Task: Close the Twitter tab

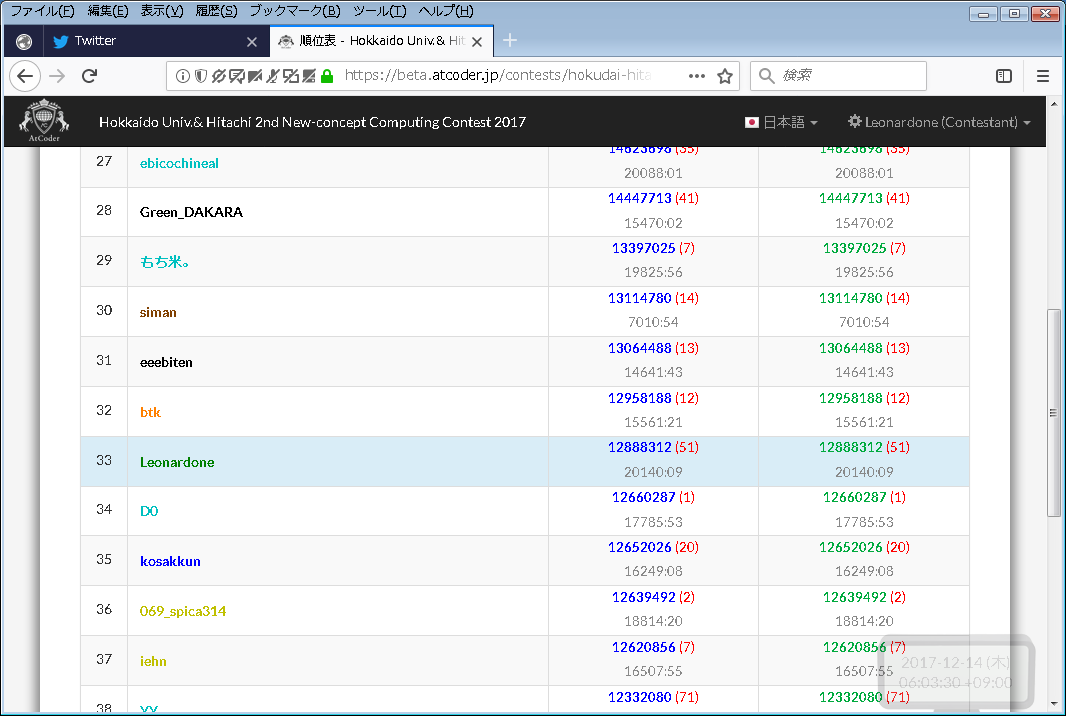Action: pos(252,42)
